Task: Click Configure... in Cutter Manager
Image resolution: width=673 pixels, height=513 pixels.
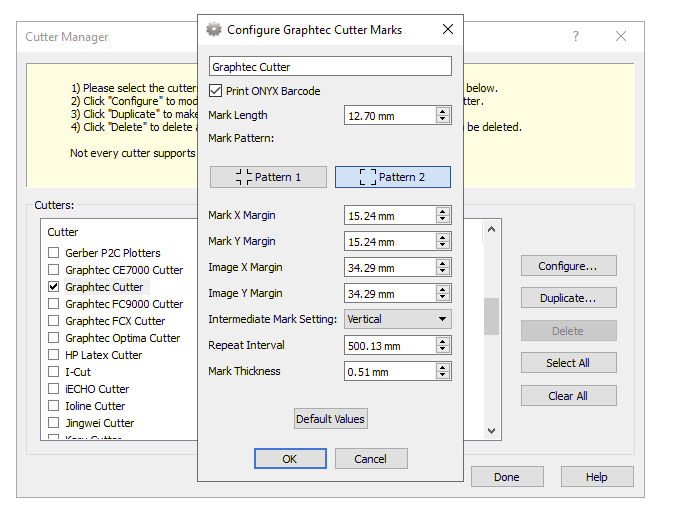Action: [568, 266]
